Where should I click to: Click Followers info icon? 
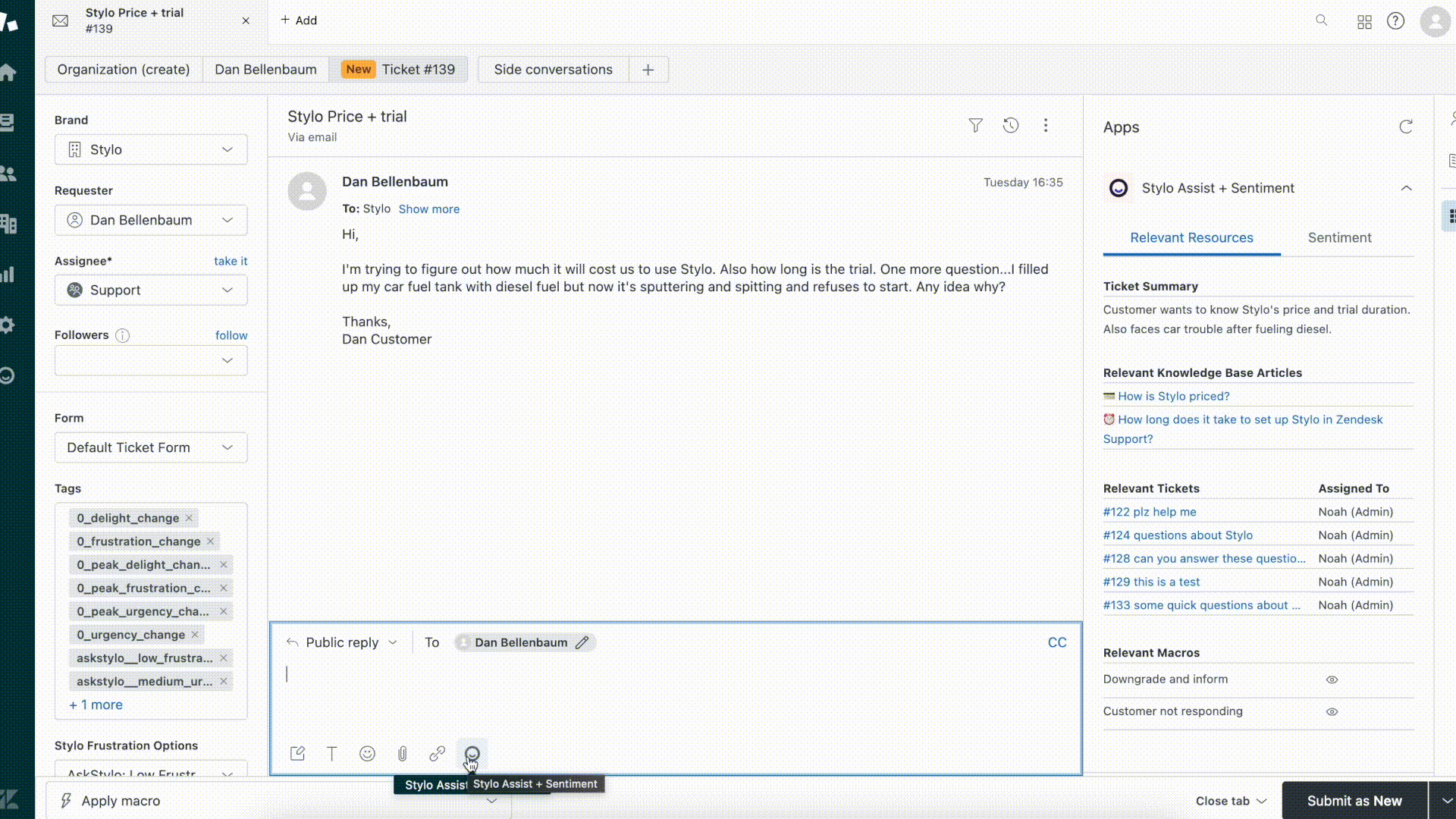pyautogui.click(x=122, y=335)
